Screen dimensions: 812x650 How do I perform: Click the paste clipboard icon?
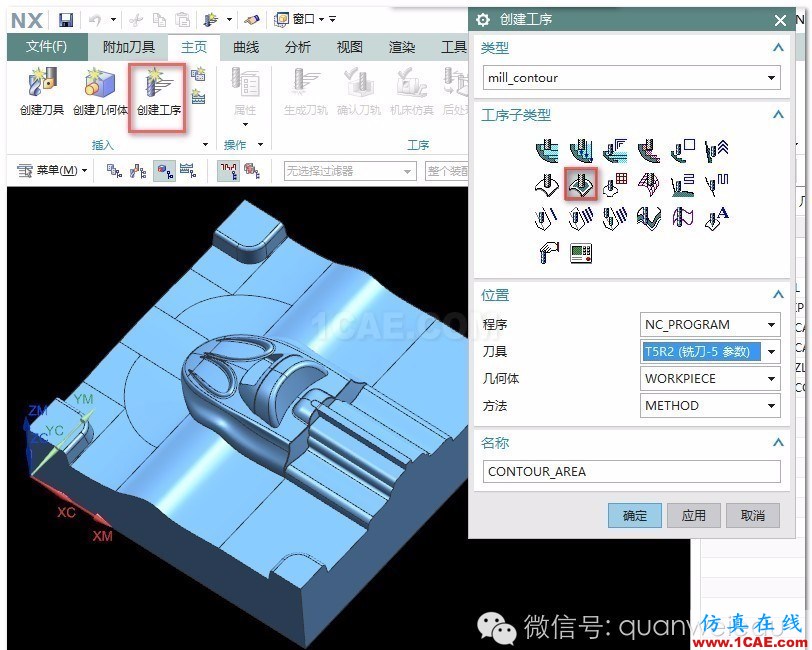182,20
